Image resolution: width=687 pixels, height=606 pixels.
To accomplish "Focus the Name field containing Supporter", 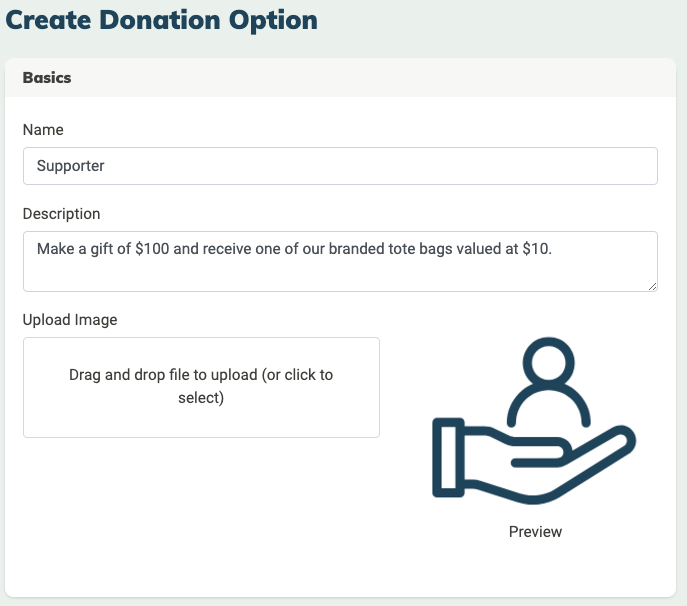I will pos(340,166).
